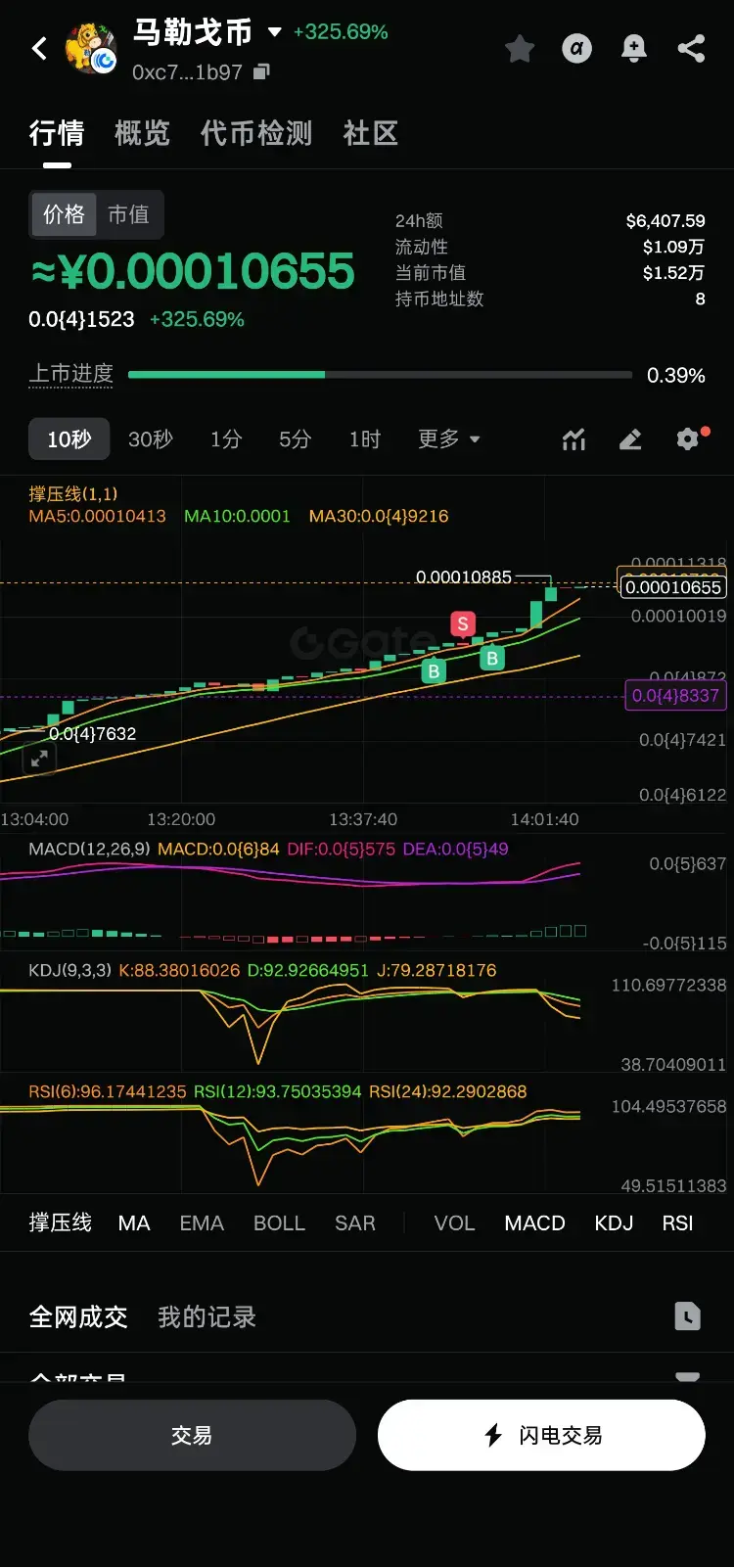The height and width of the screenshot is (1568, 734).
Task: Toggle the MACD sub-indicator
Action: [x=534, y=1222]
